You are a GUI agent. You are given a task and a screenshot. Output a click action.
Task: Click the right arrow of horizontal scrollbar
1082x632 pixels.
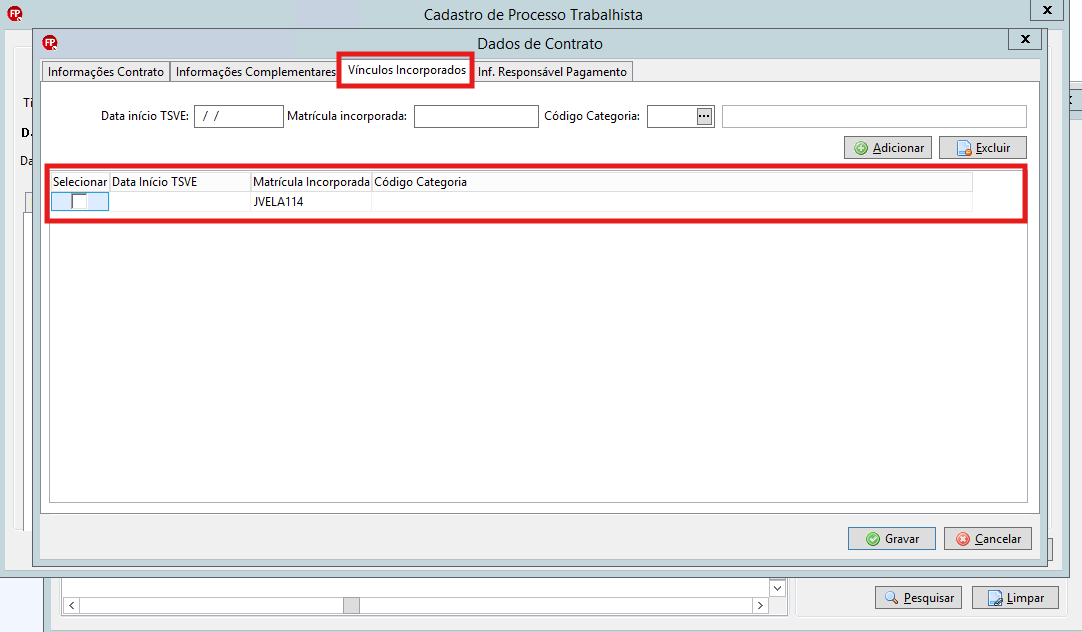click(760, 605)
